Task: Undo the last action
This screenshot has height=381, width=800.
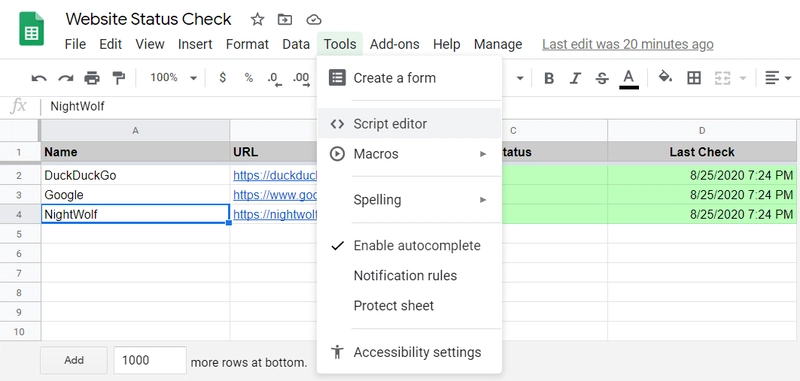Action: [x=39, y=78]
